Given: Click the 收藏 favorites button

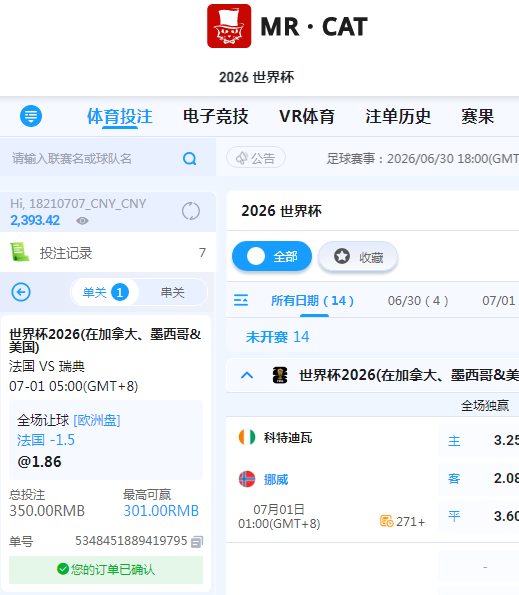Looking at the screenshot, I should [x=358, y=257].
